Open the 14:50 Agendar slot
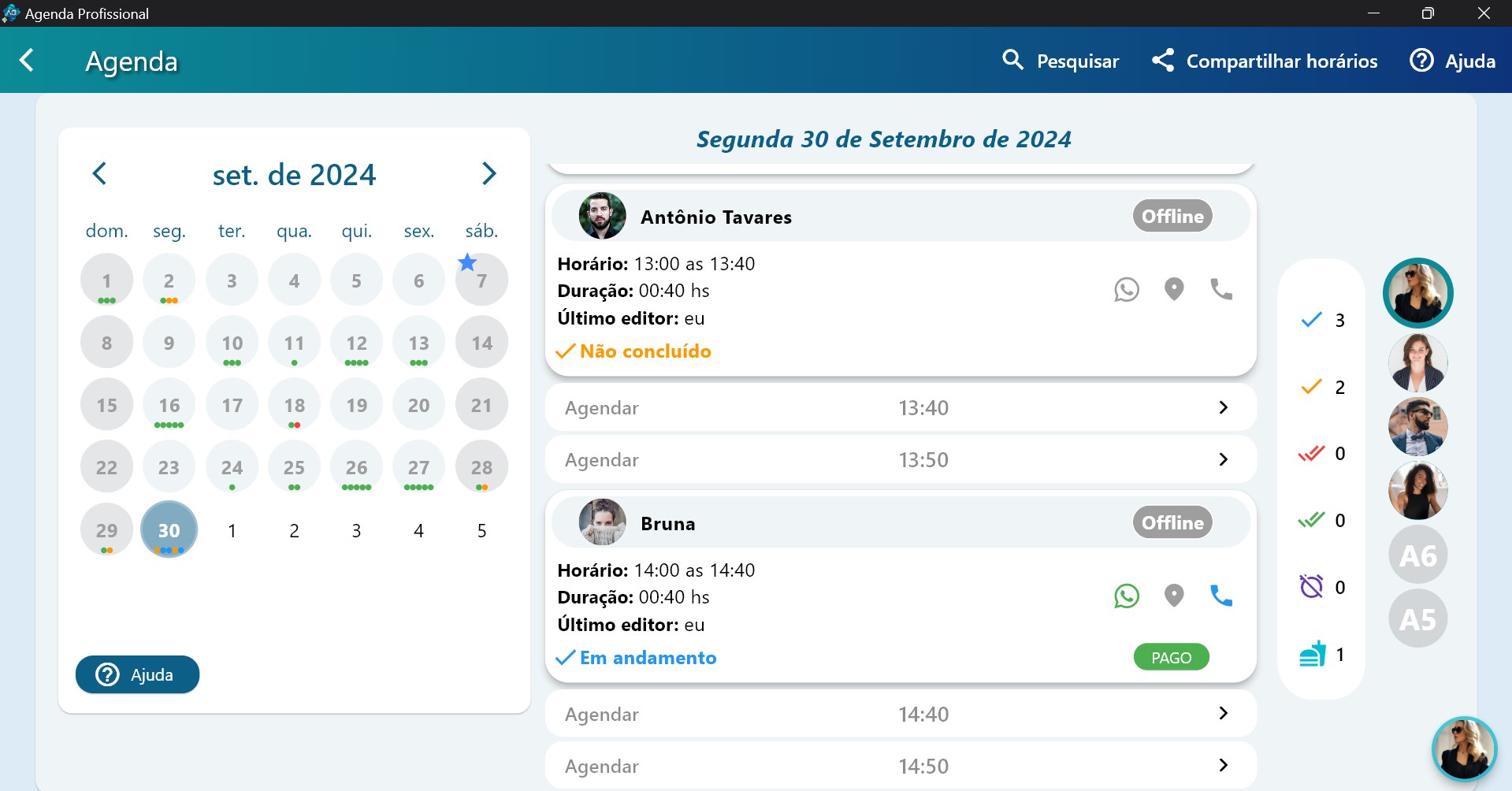Viewport: 1512px width, 791px height. 901,766
